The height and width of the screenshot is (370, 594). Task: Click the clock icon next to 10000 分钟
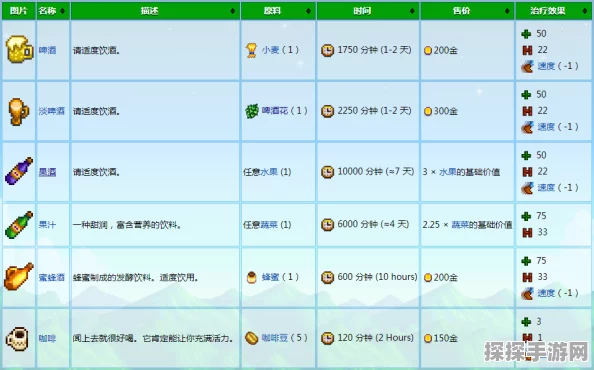328,172
